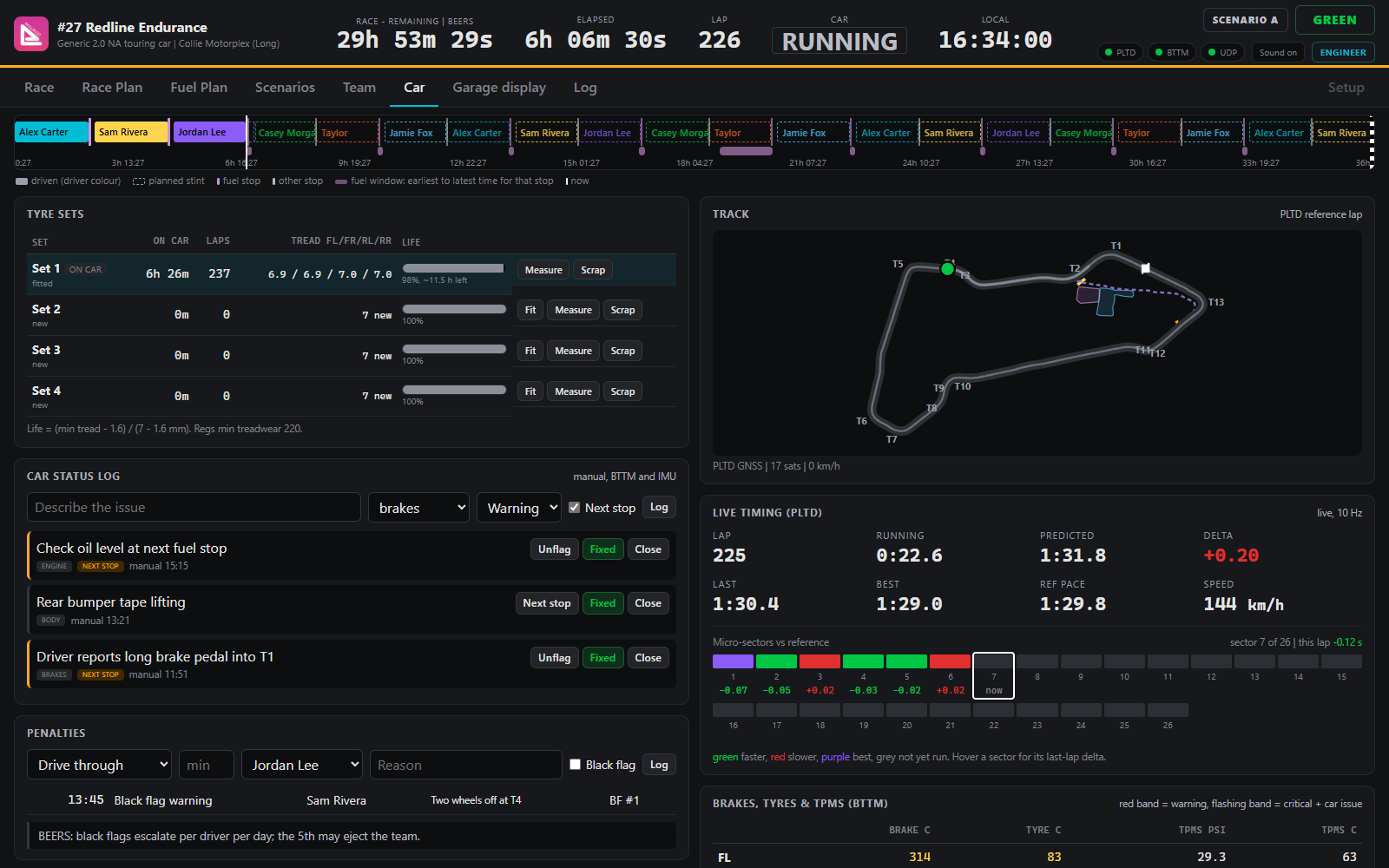Click the purple fuel window bar on timeline
Screen dimensions: 1389x868
click(746, 151)
